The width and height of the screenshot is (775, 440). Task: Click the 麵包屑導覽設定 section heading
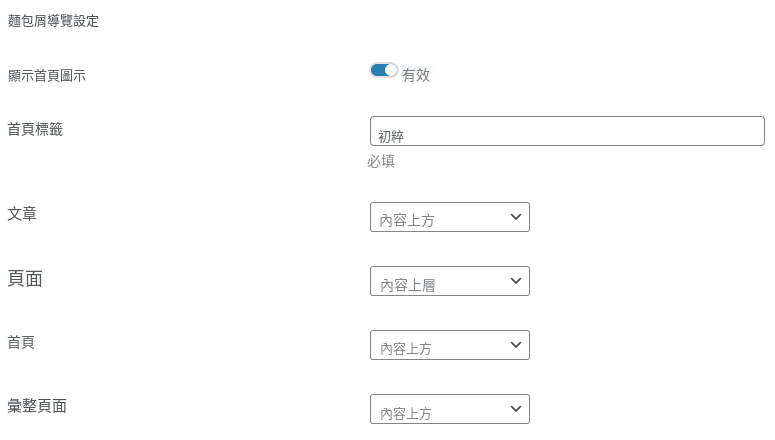point(53,21)
